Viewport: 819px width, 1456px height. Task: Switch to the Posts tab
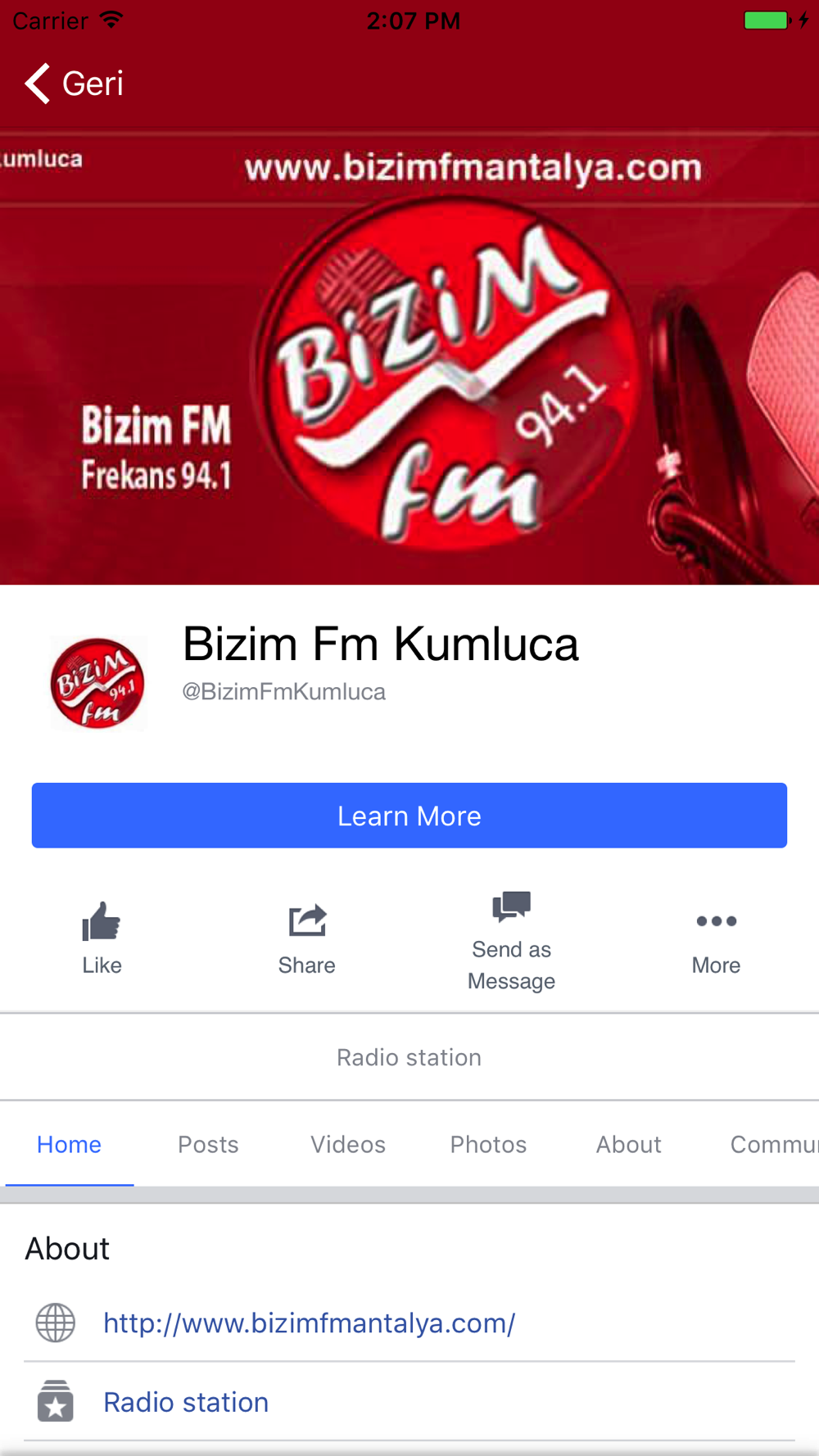208,1144
